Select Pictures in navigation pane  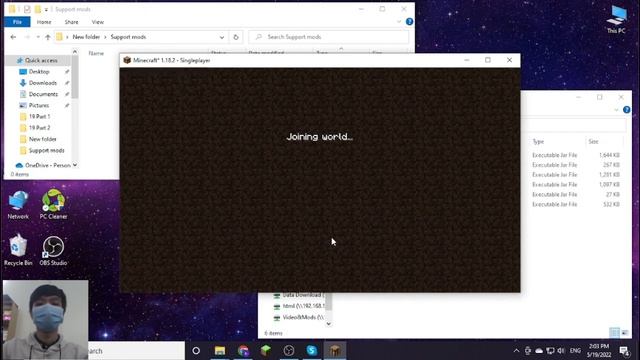pos(39,105)
